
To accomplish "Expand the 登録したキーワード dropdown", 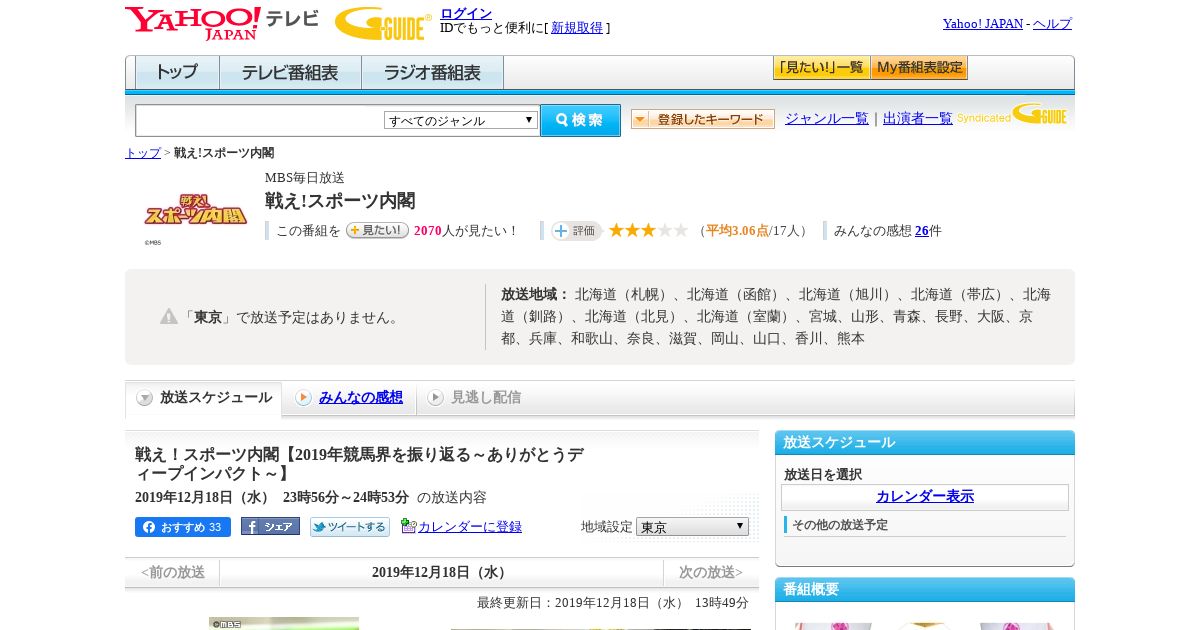I will 703,119.
